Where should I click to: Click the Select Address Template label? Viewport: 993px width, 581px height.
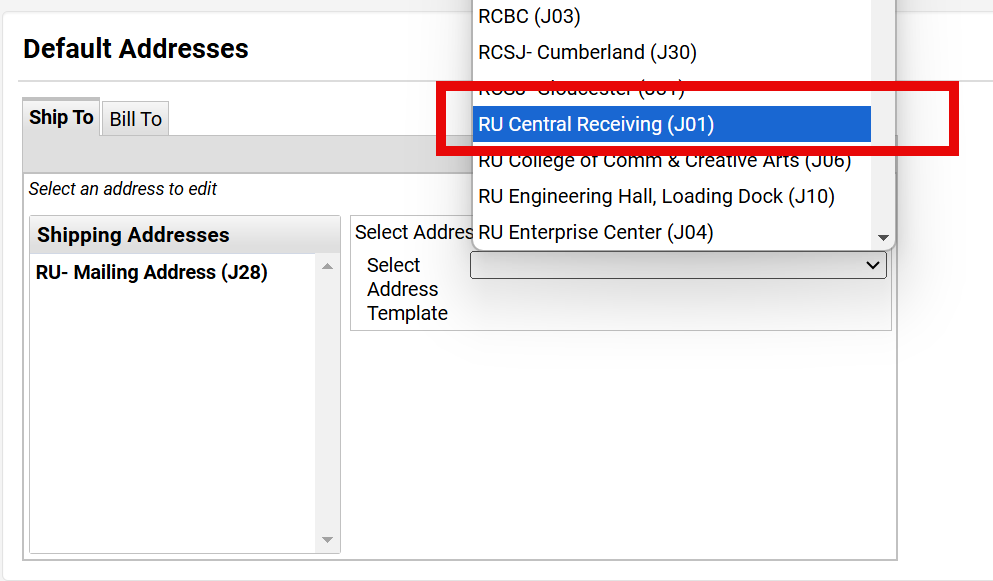pos(406,289)
